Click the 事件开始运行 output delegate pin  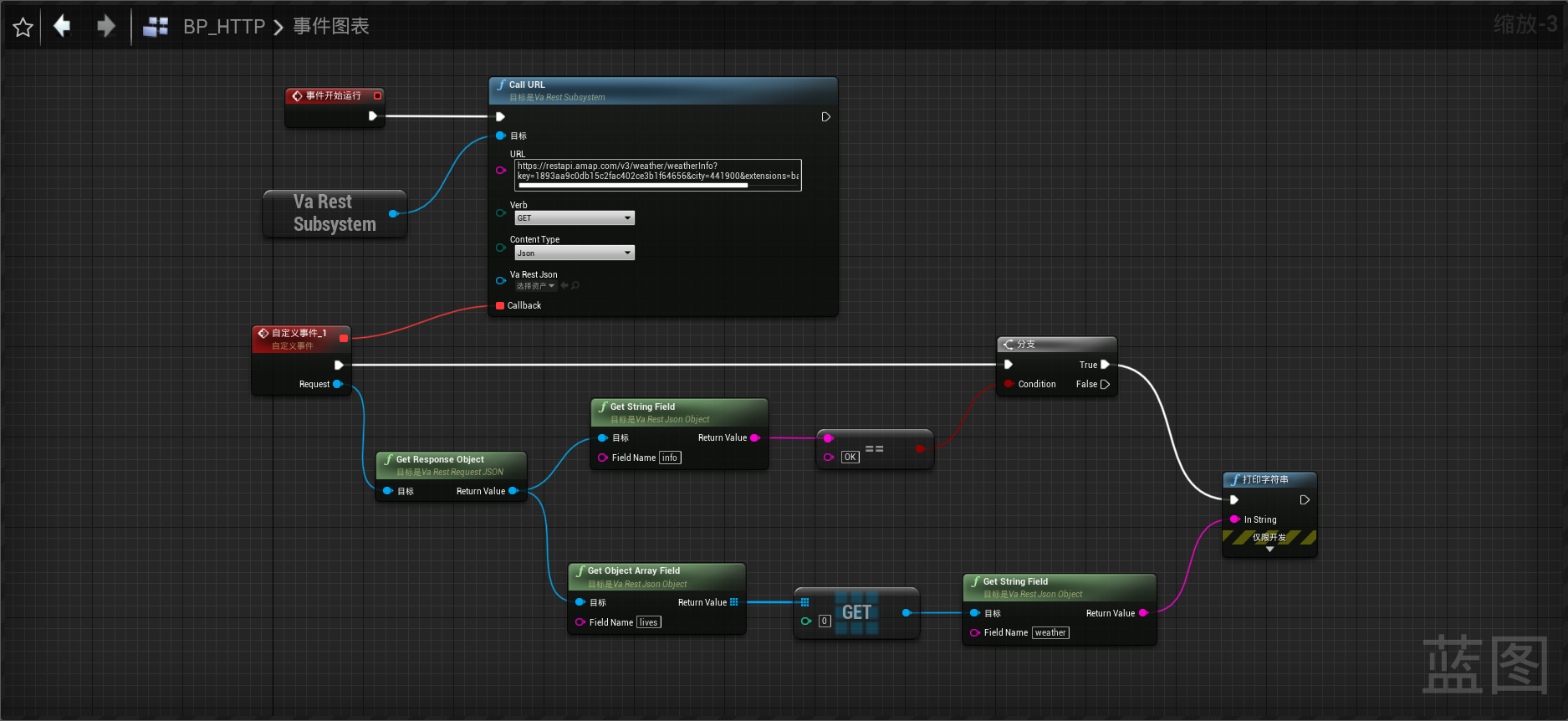point(377,95)
